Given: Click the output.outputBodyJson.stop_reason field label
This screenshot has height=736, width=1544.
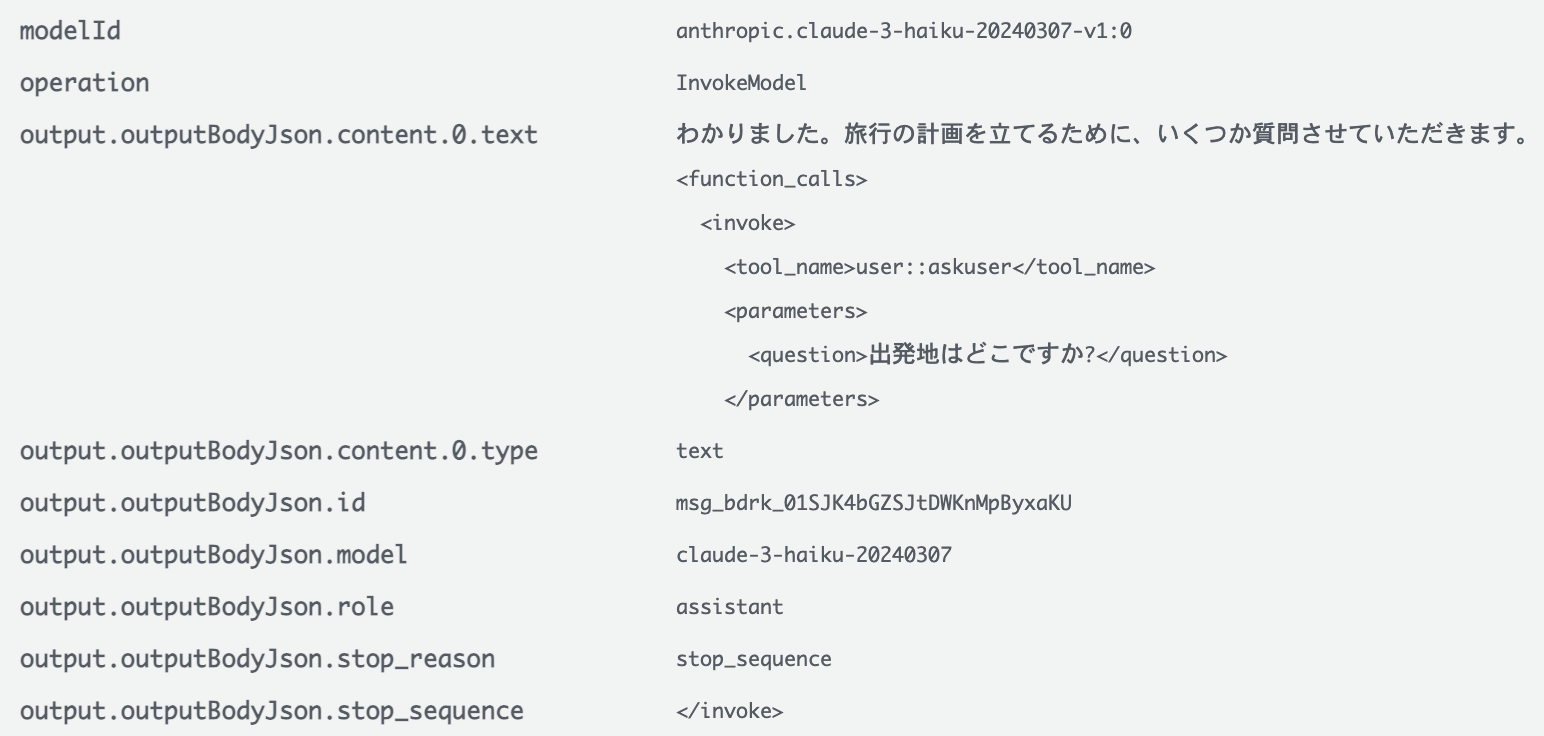Looking at the screenshot, I should (x=257, y=659).
